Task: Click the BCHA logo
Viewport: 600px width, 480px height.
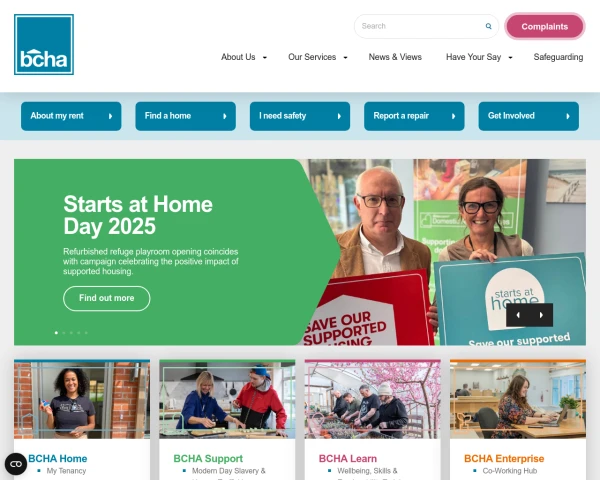Action: click(44, 44)
